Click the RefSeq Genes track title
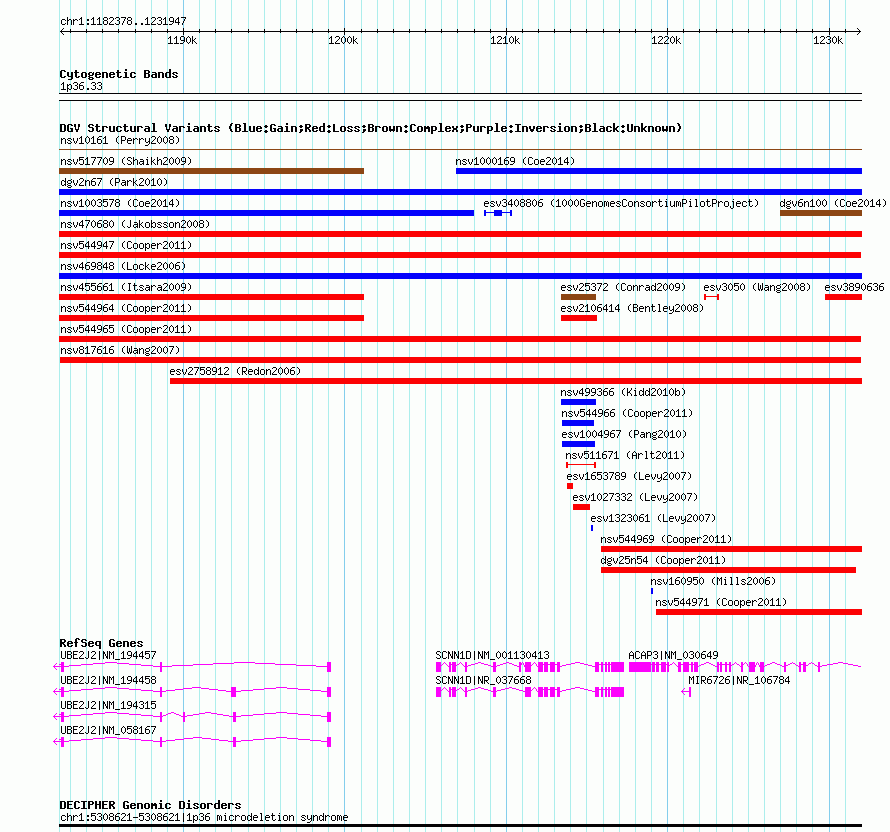890x832 pixels. pyautogui.click(x=101, y=643)
